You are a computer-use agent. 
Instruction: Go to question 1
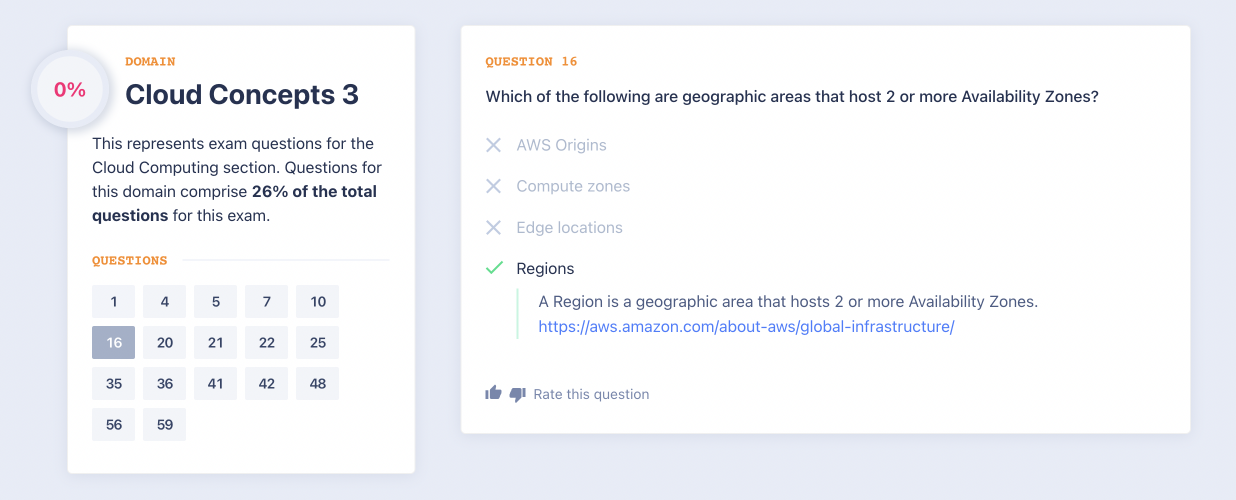click(x=114, y=301)
